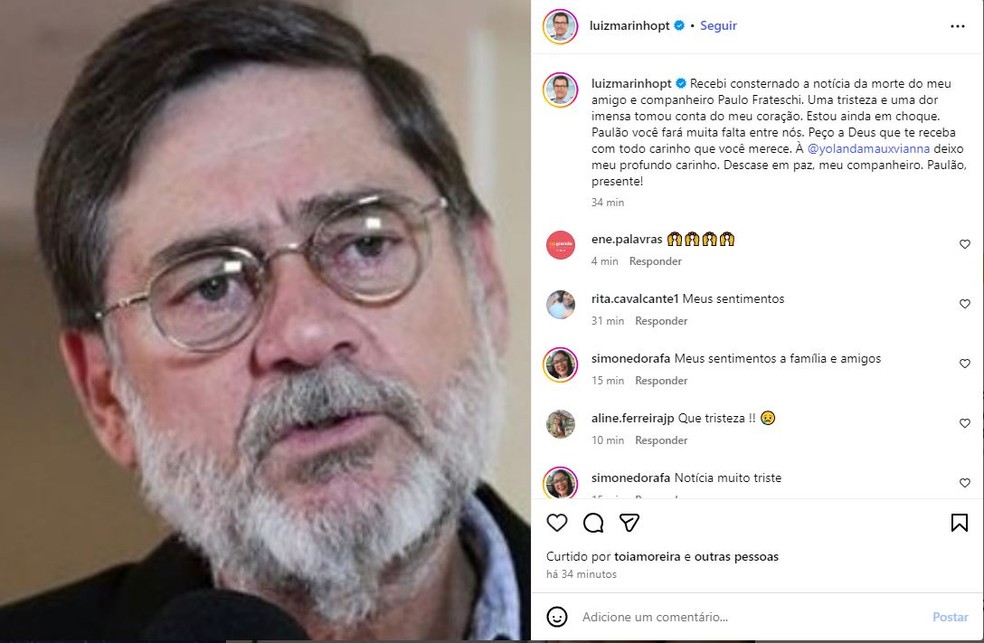Expand more replies under simonedorafa's comment
Viewport: 984px width, 643px height.
(660, 497)
